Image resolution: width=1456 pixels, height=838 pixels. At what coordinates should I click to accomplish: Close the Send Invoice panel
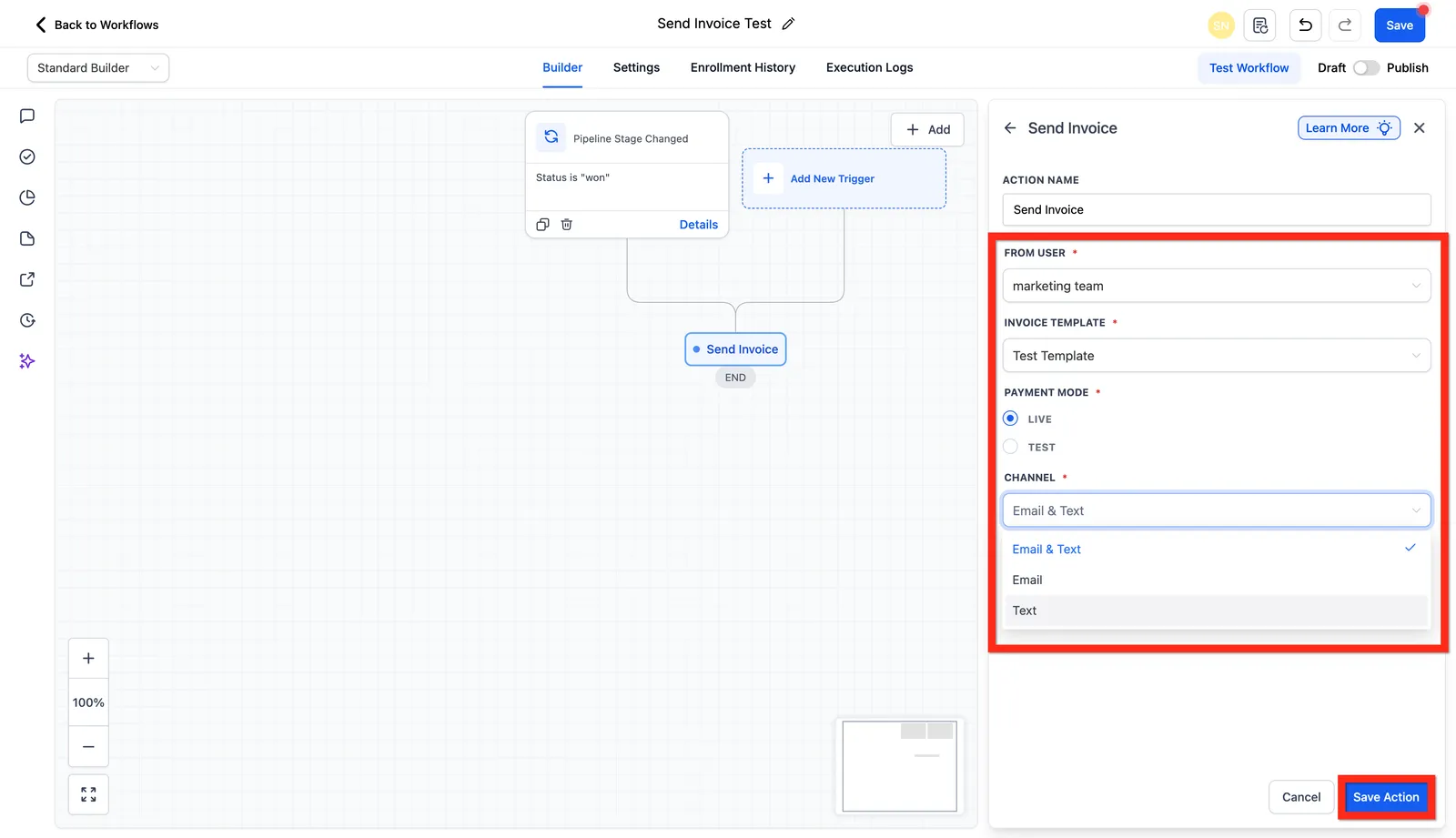coord(1420,128)
